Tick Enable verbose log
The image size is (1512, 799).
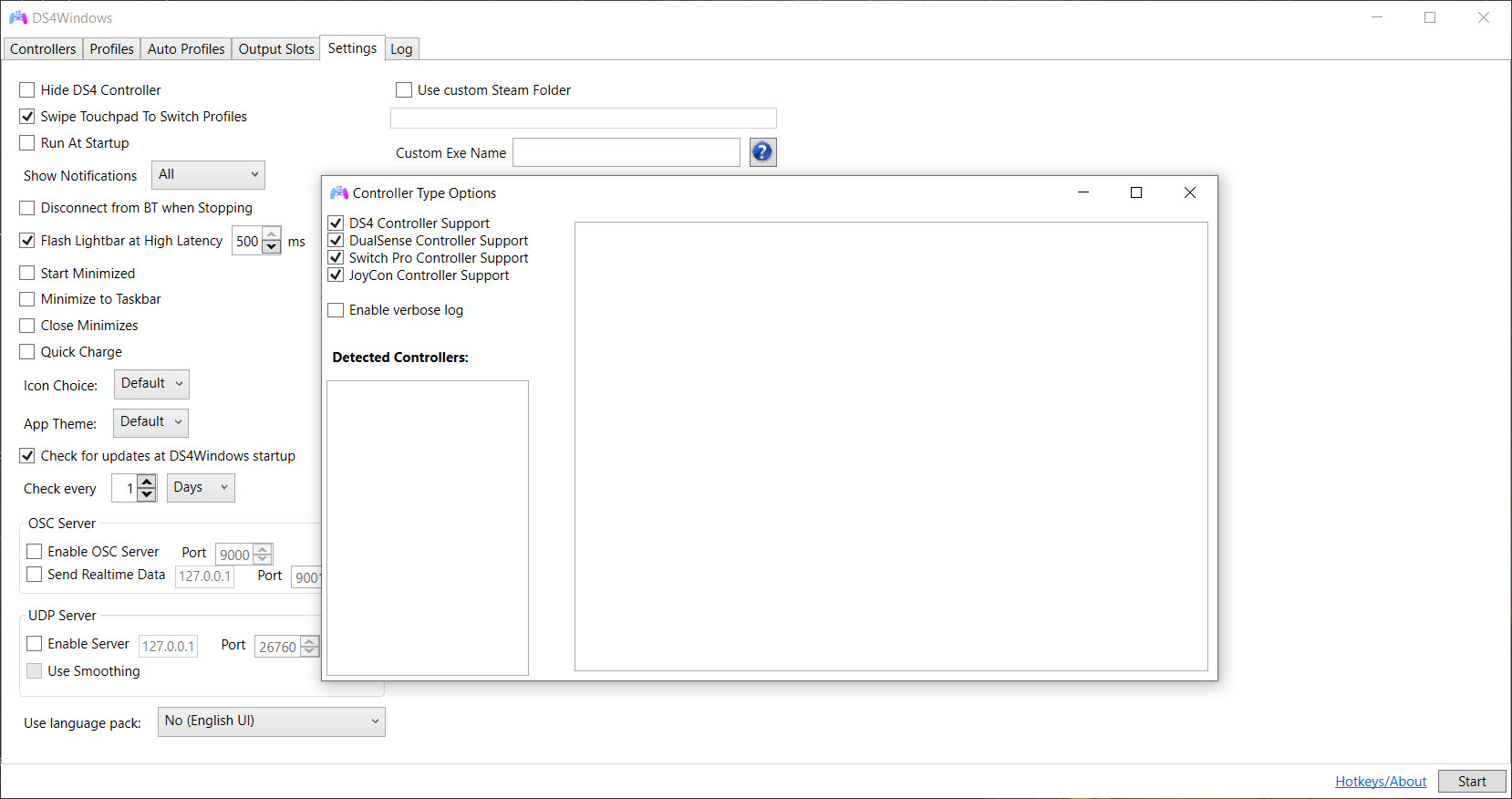click(x=336, y=310)
